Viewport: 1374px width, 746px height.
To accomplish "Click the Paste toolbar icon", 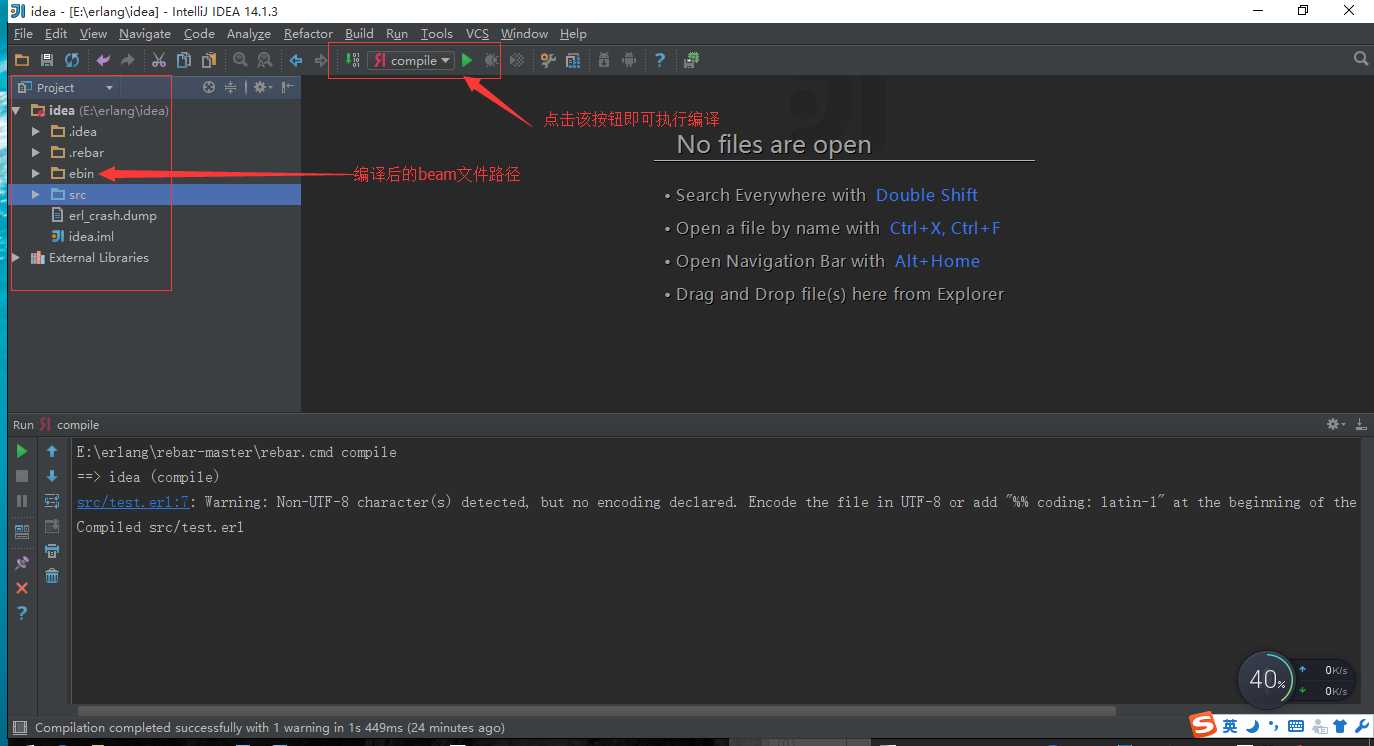I will click(209, 60).
